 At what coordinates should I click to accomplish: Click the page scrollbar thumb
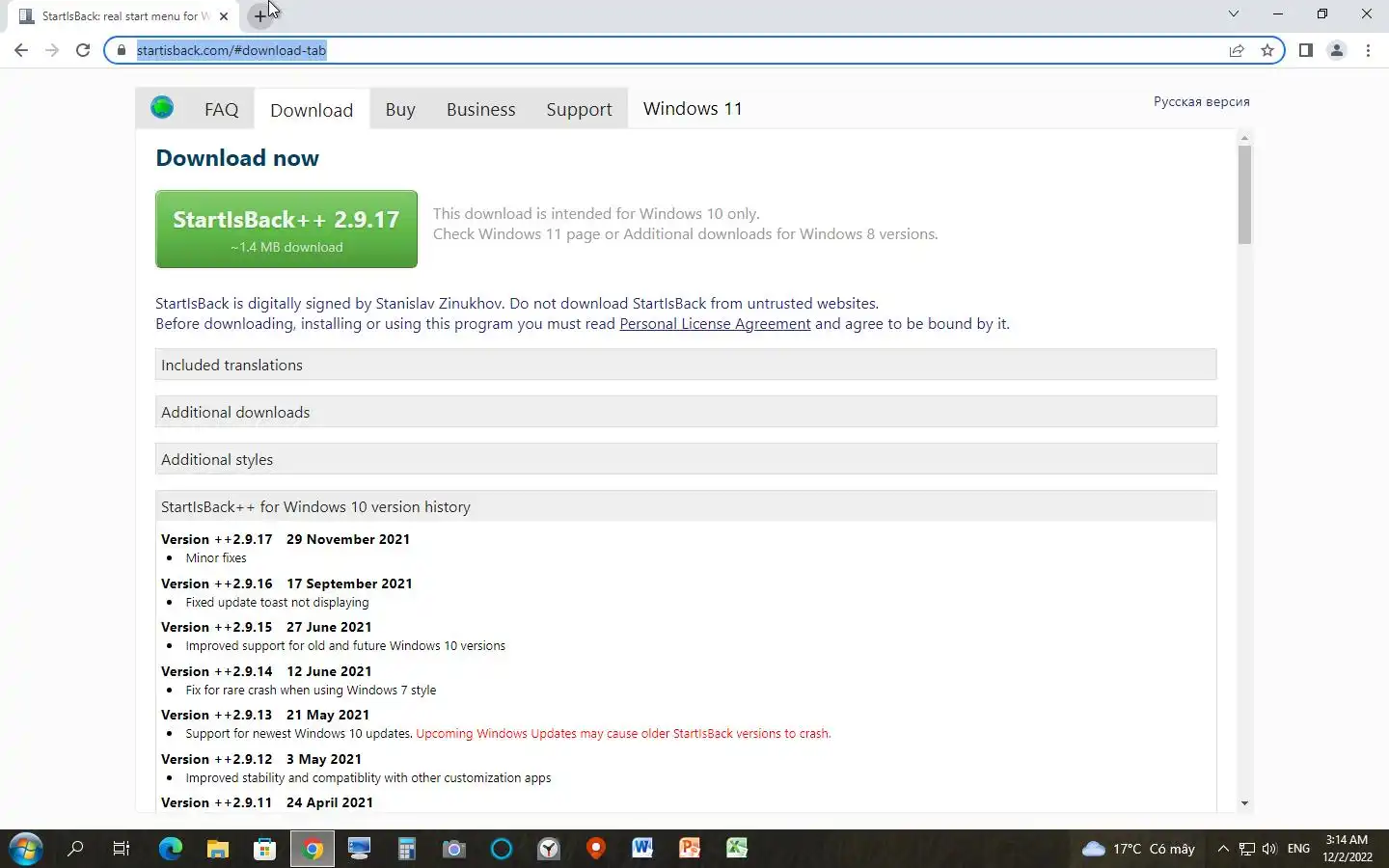(1244, 195)
